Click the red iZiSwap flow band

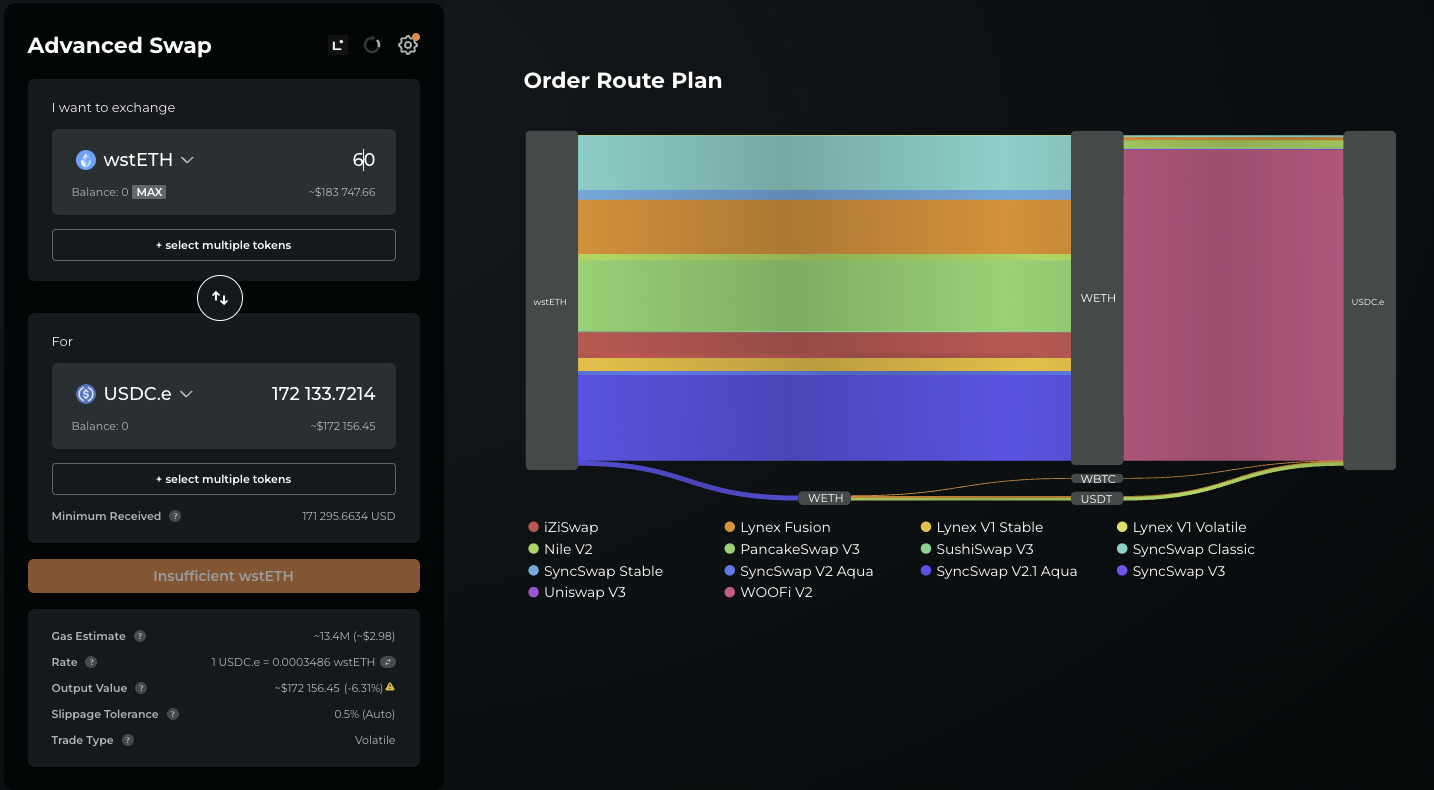point(824,345)
